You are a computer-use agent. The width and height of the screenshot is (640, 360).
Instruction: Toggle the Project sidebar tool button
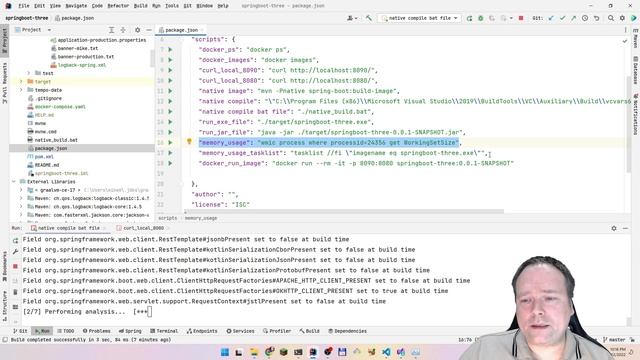tap(4, 40)
